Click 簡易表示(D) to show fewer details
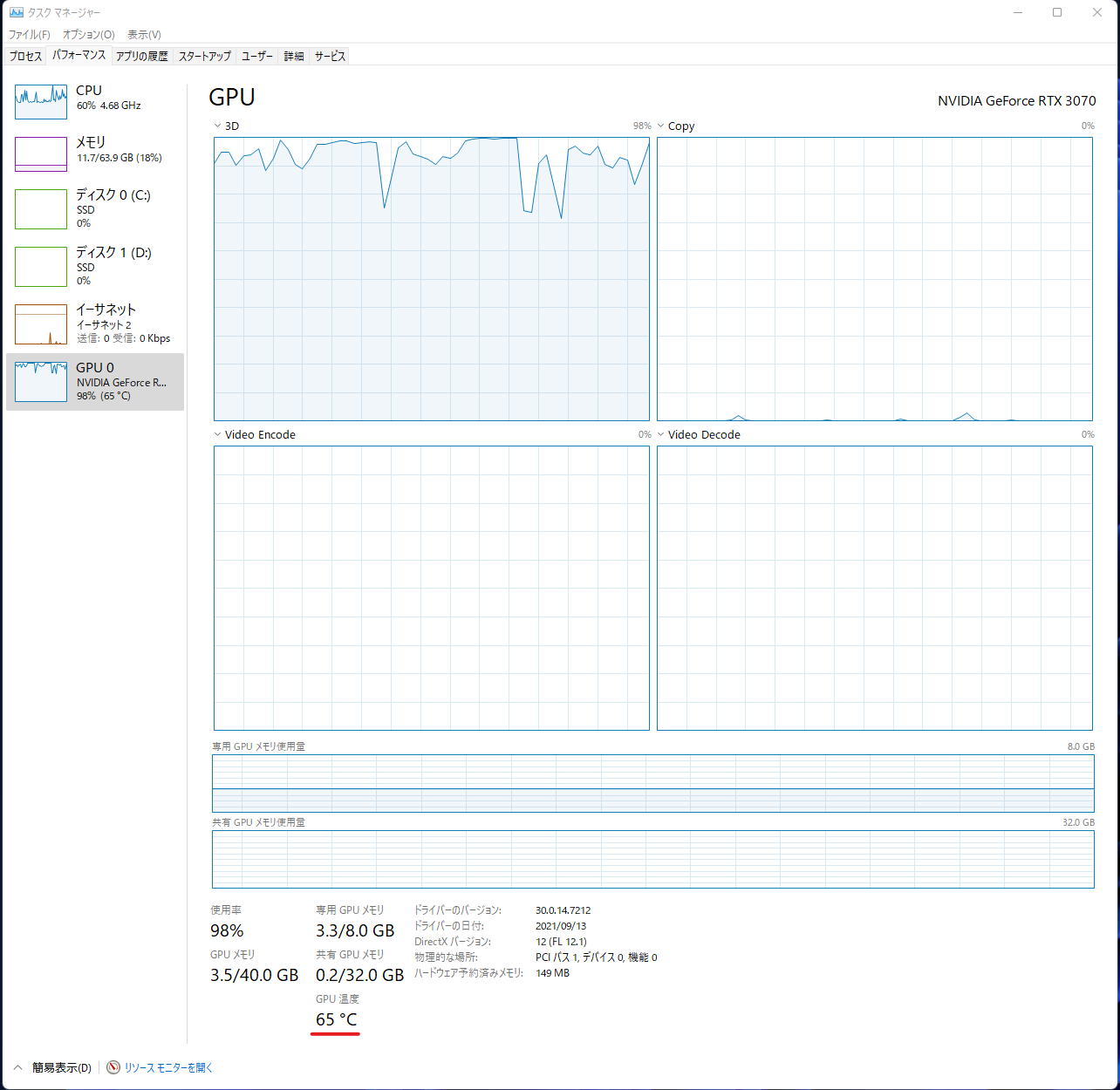This screenshot has height=1090, width=1120. click(x=62, y=1067)
